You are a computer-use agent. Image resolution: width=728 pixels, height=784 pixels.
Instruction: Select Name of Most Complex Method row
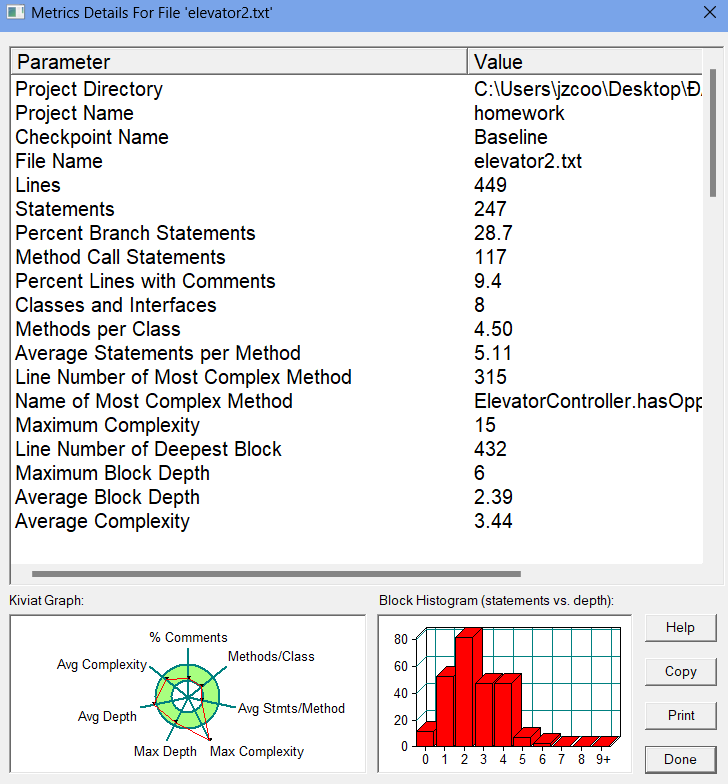(357, 401)
